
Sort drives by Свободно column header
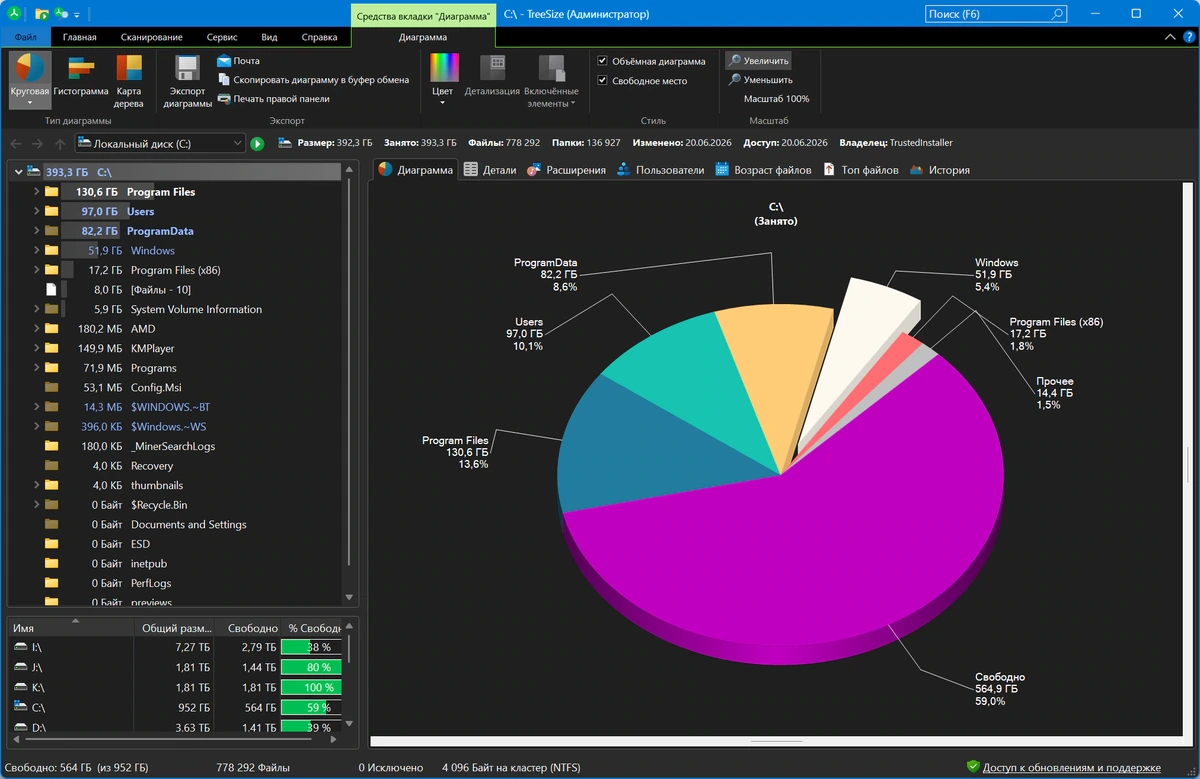249,628
